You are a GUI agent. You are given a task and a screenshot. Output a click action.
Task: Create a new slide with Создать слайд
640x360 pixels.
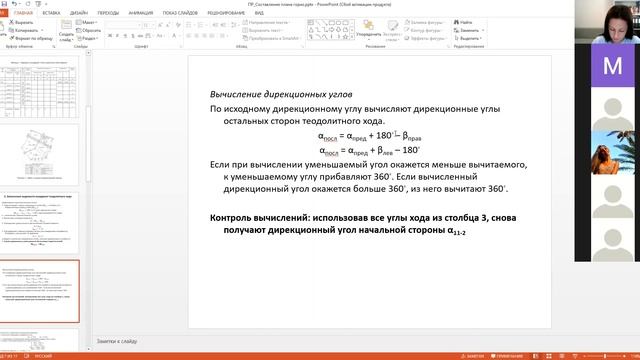point(66,31)
